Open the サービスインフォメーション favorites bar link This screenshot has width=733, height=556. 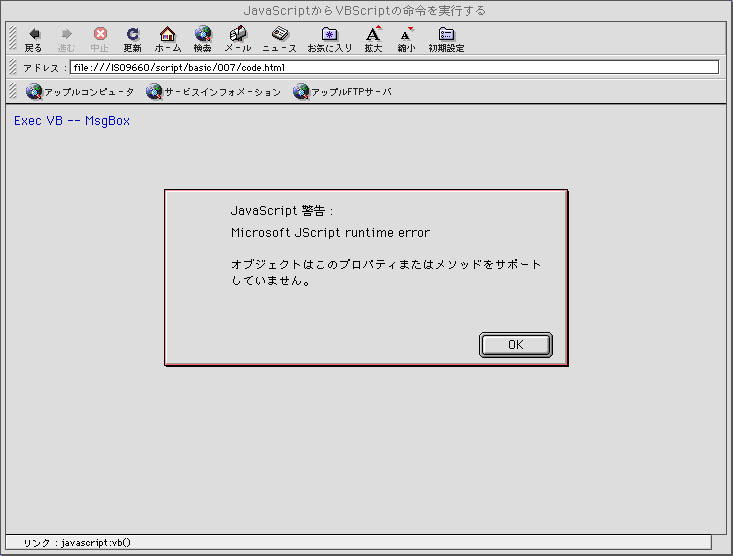[x=213, y=92]
